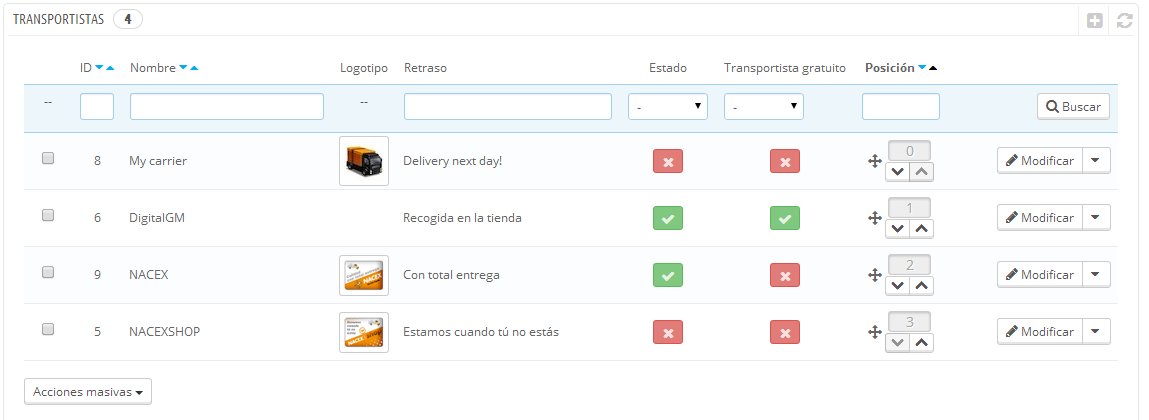The height and width of the screenshot is (420, 1149).
Task: Select the NACEX row checkbox
Action: 48,272
